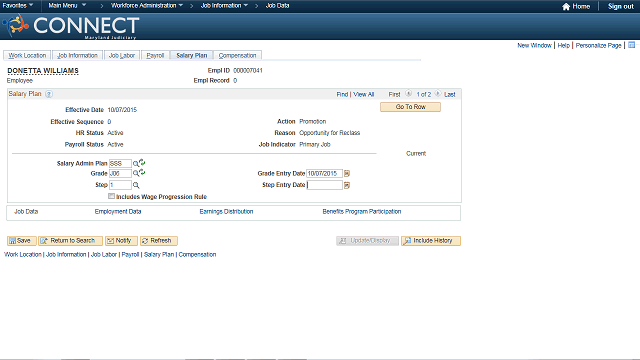Open Earnings Distribution link
Viewport: 640px width, 360px height.
tap(226, 211)
